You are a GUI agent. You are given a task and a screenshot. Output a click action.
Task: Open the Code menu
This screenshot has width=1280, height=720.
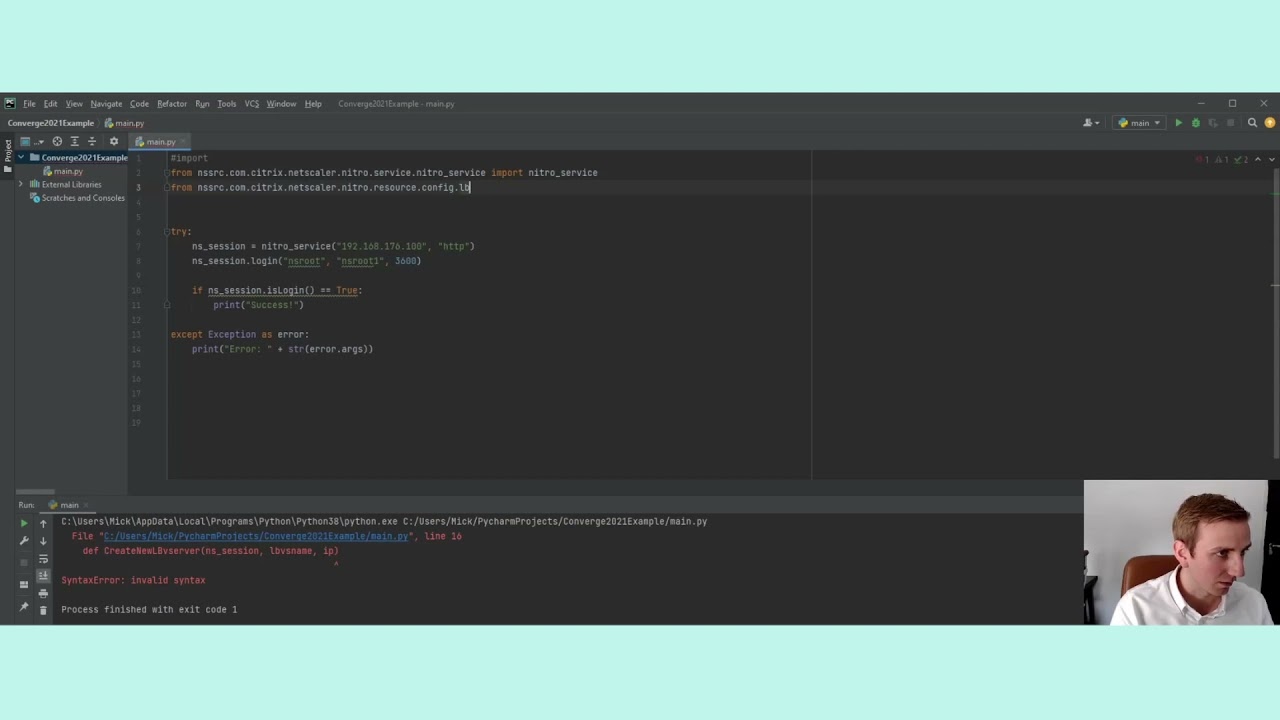pos(139,104)
